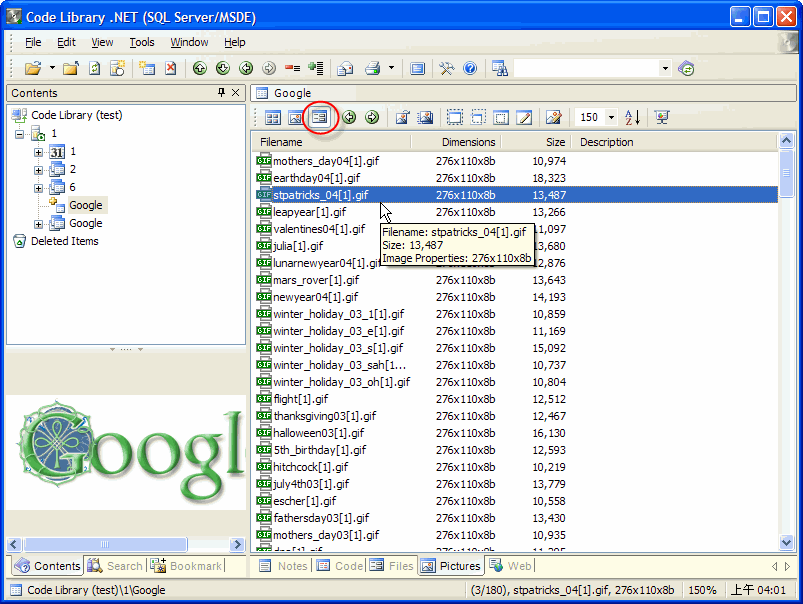The image size is (803, 604).
Task: Open the File menu
Action: (33, 42)
